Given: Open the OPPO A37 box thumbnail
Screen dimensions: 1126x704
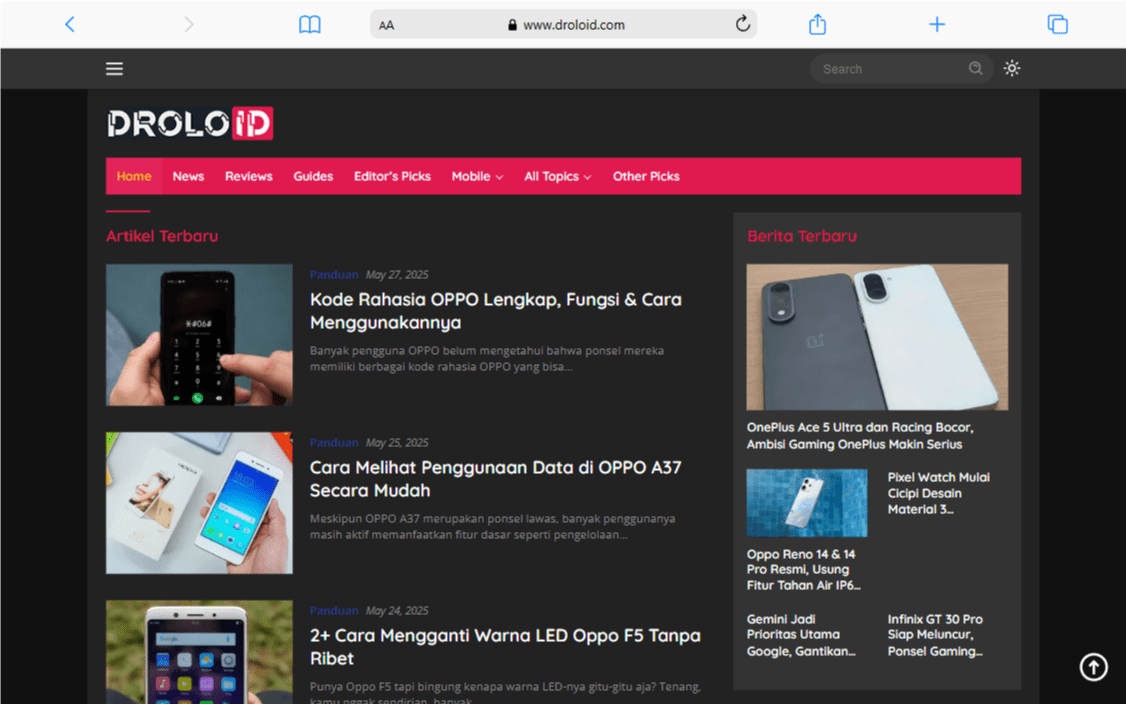Looking at the screenshot, I should point(200,503).
